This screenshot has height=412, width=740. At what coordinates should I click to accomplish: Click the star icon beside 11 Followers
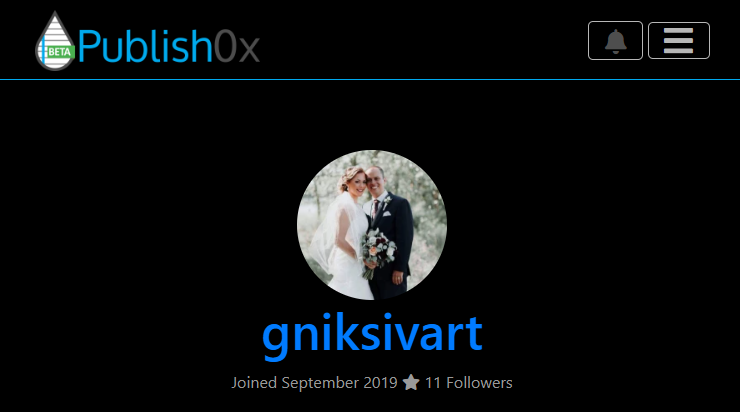411,382
